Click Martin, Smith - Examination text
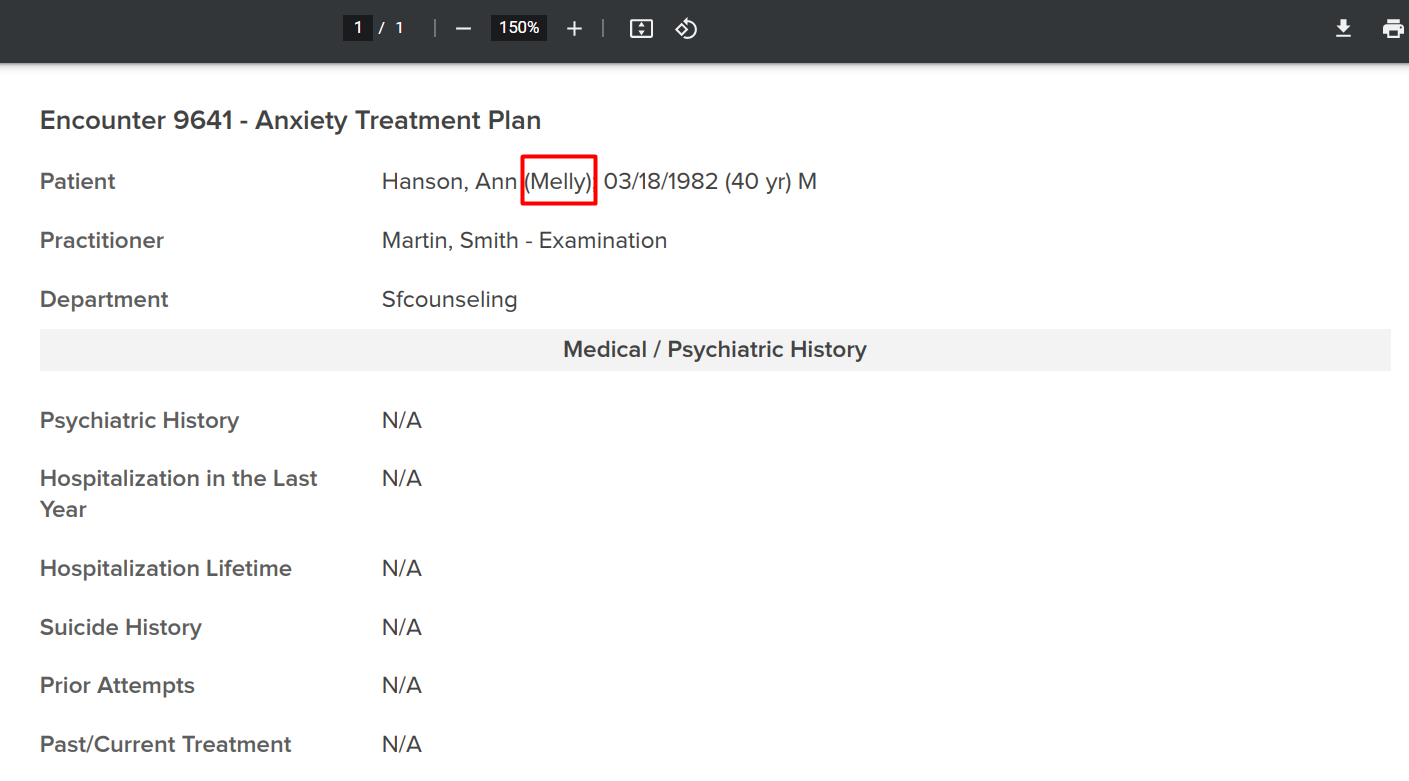 (x=524, y=241)
